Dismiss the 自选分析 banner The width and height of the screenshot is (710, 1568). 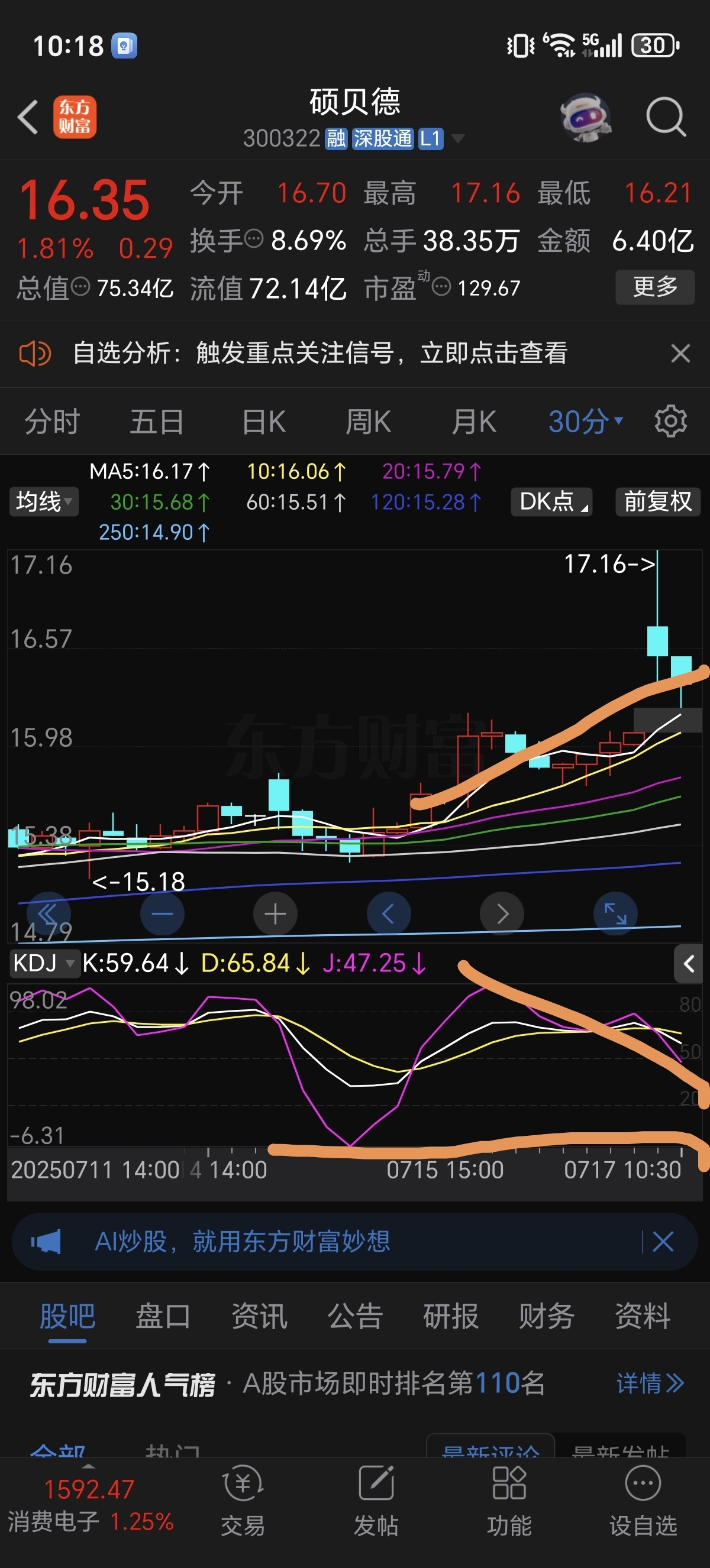[x=680, y=353]
